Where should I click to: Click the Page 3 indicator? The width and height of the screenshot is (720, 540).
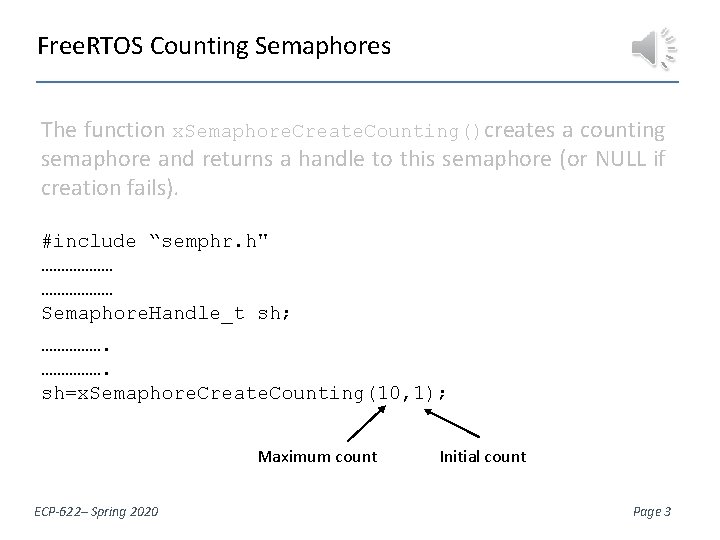coord(653,512)
